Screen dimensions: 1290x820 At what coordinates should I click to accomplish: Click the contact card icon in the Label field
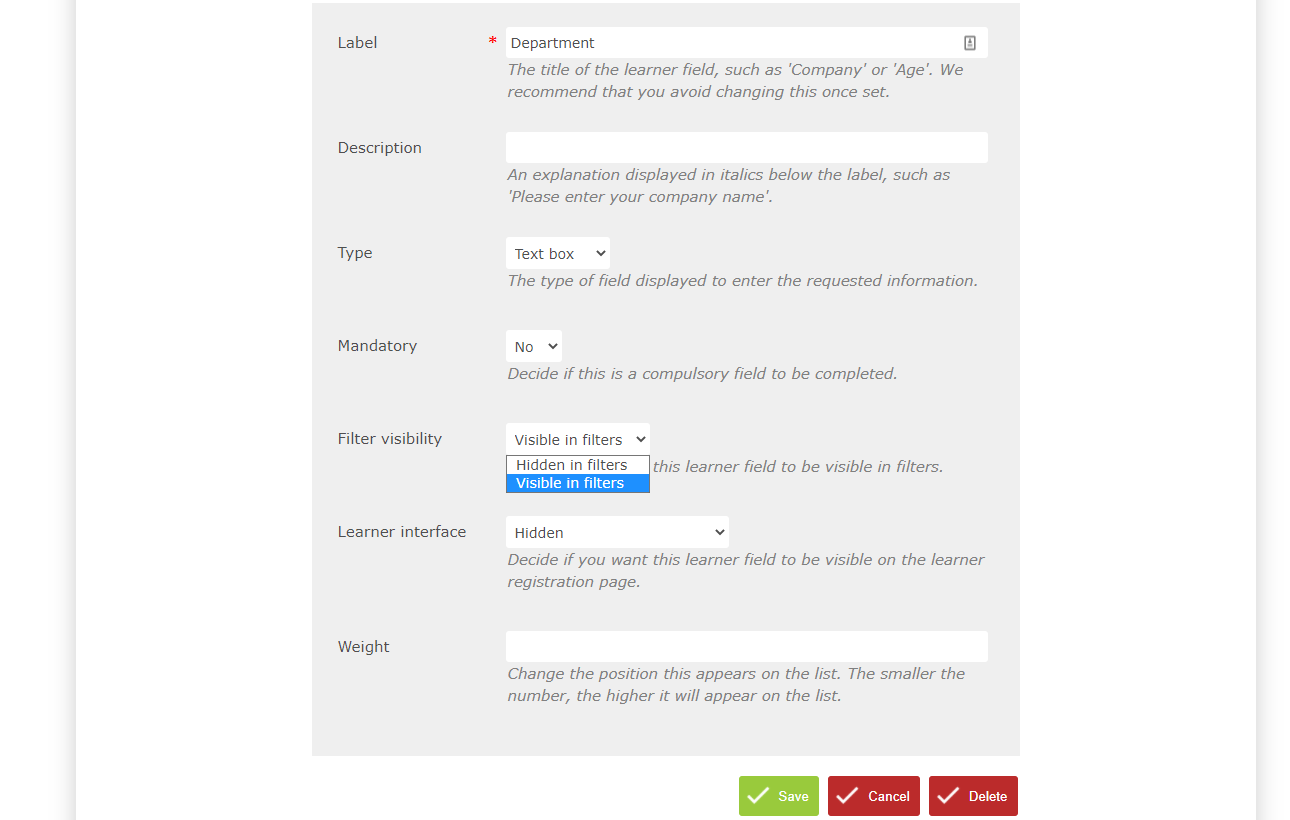click(x=969, y=42)
